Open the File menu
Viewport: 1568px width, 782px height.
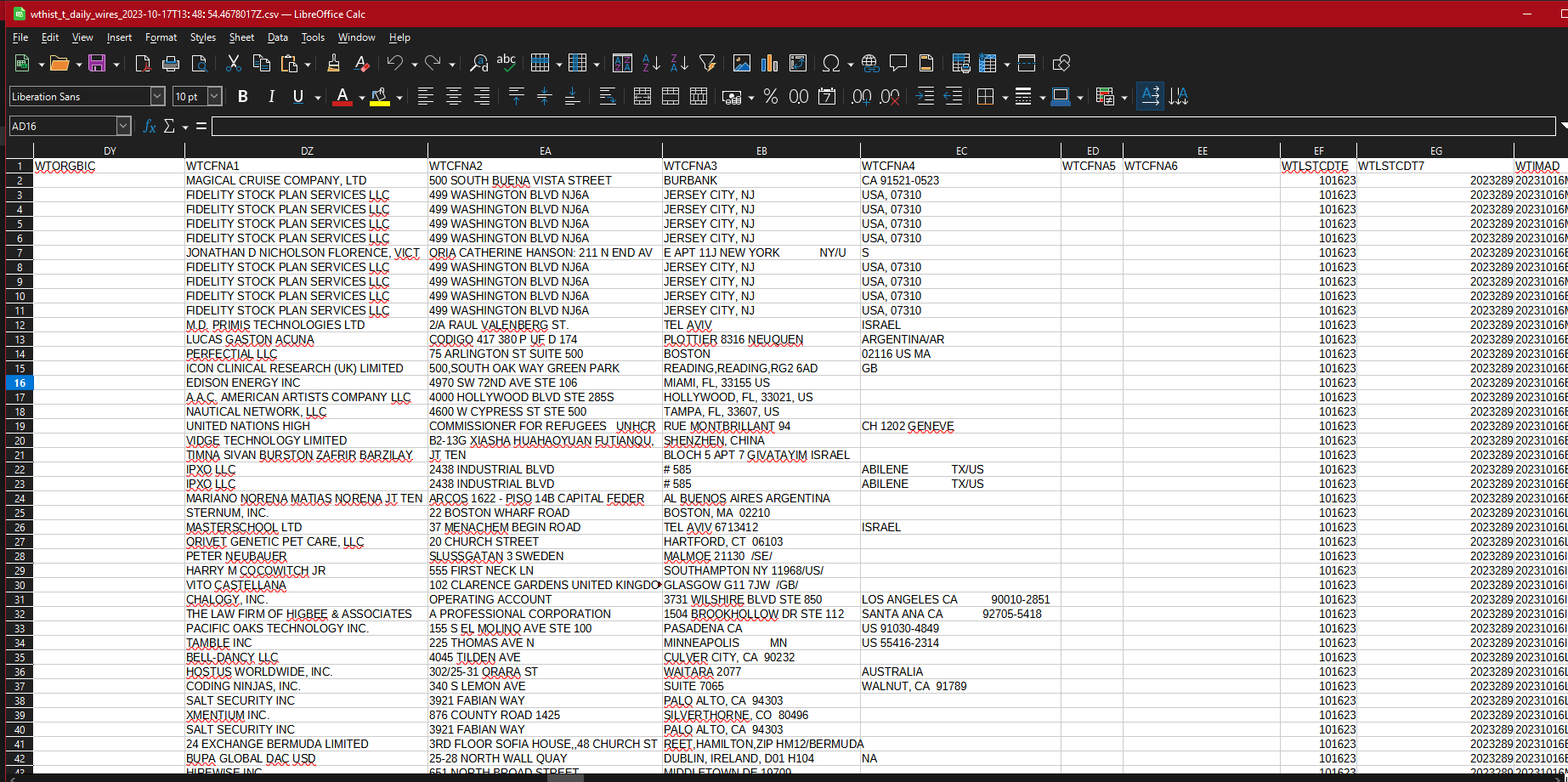pyautogui.click(x=20, y=37)
